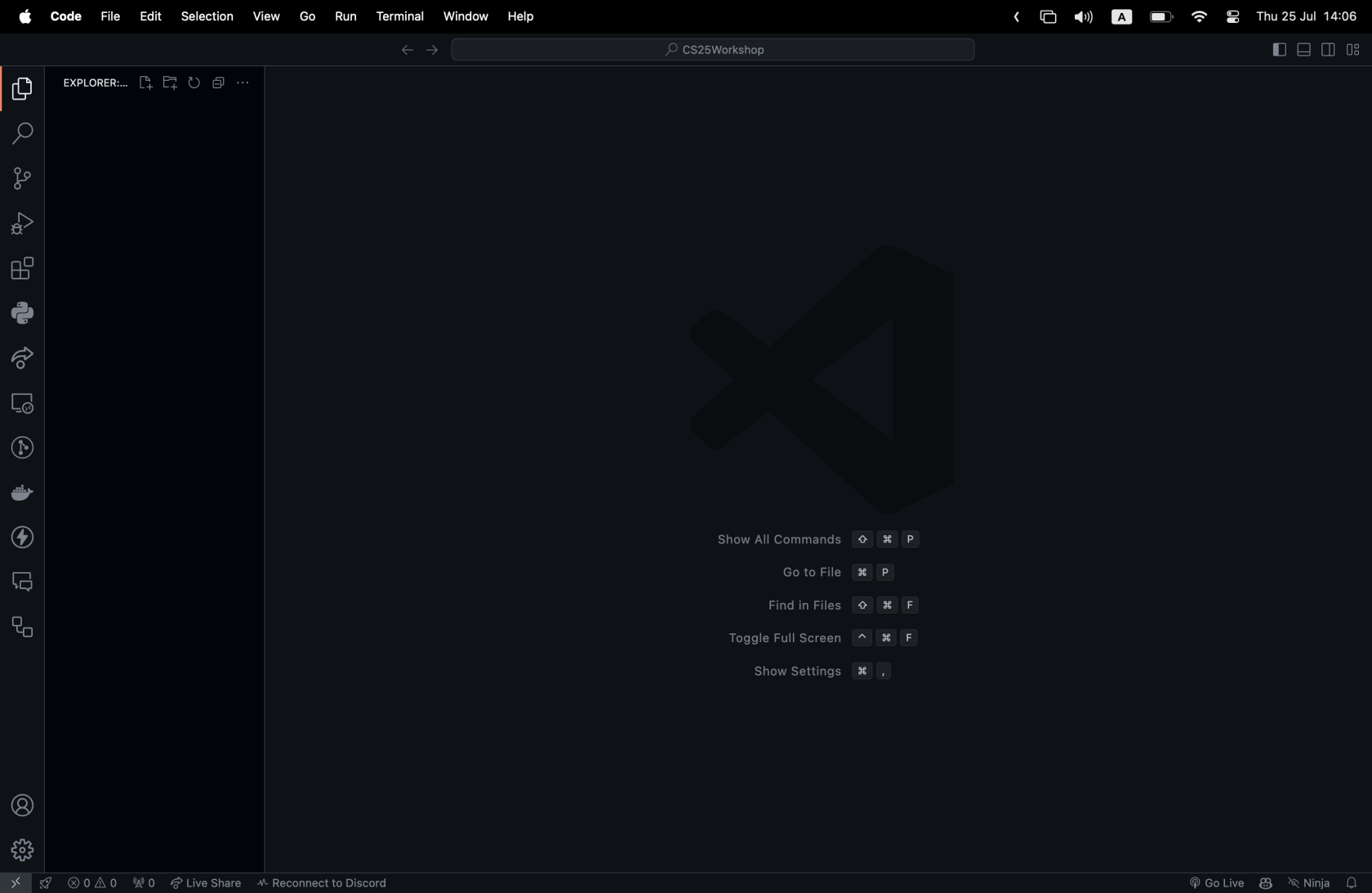This screenshot has width=1372, height=893.
Task: Click the ports forwarded count in status bar
Action: (x=144, y=883)
